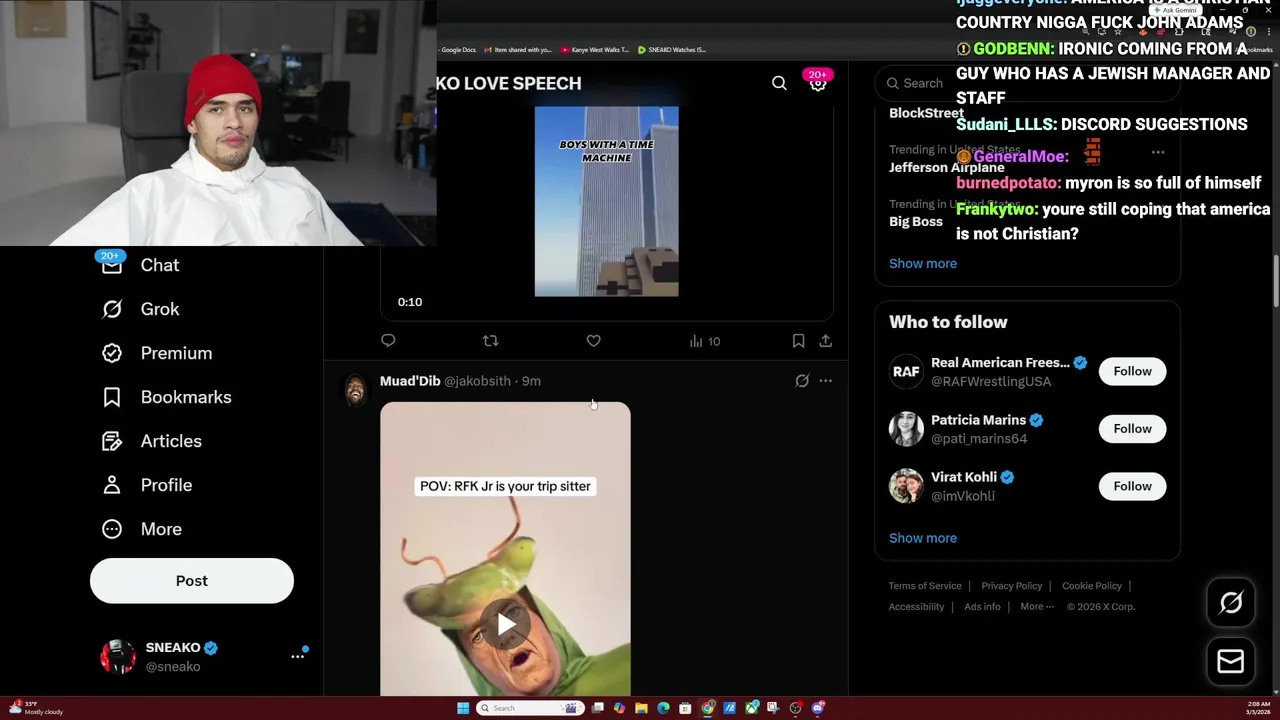Show more trending topics
Screen dimensions: 1280x720
click(x=923, y=263)
